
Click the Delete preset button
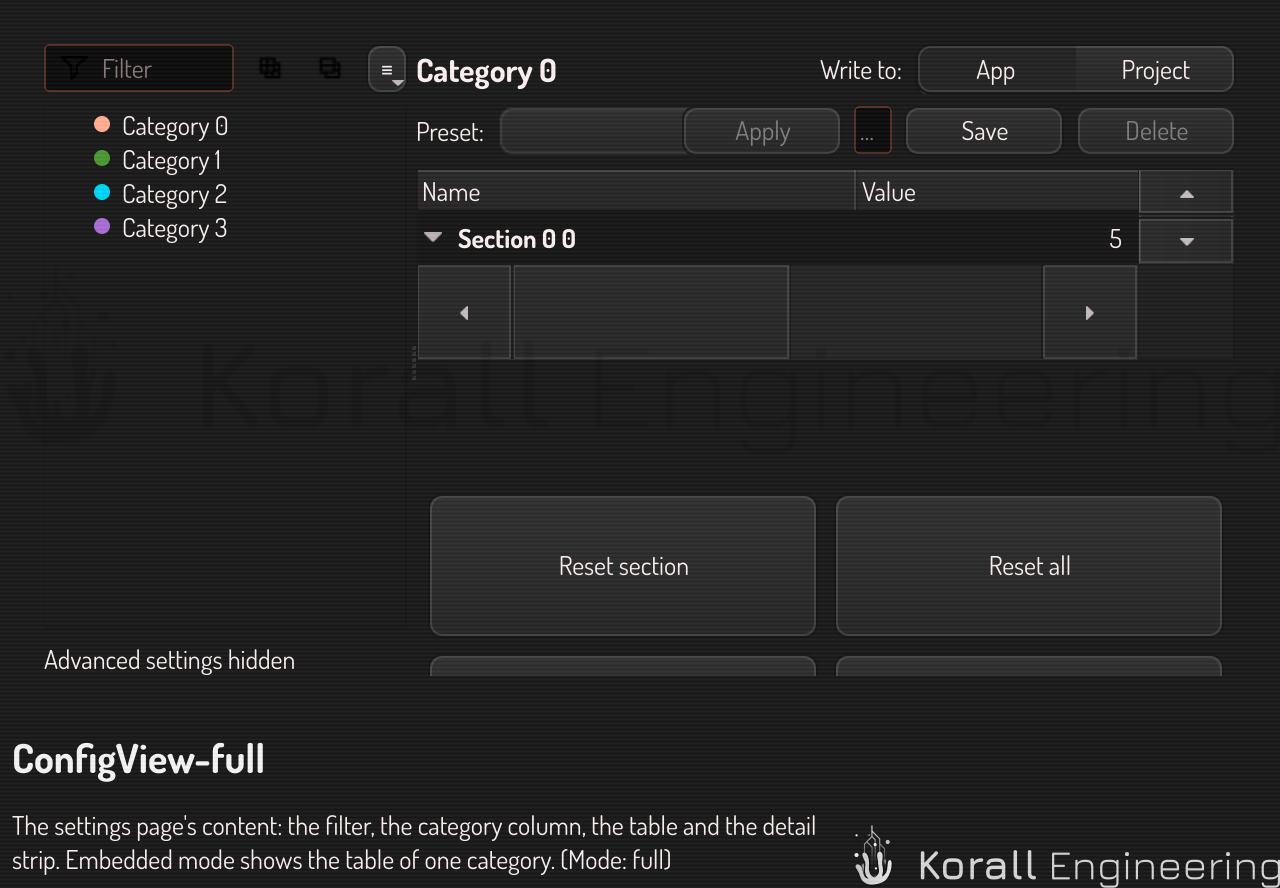tap(1156, 131)
